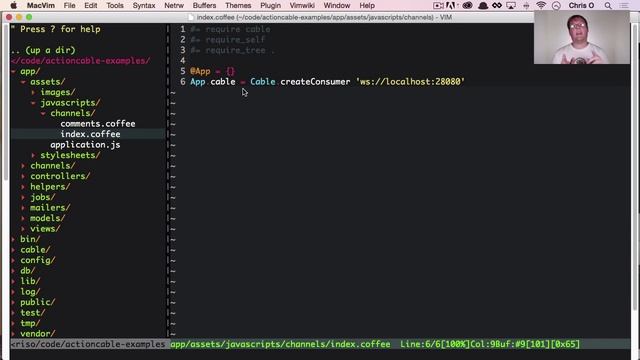640x360 pixels.
Task: Open the Netrw menu
Action: coord(174,5)
